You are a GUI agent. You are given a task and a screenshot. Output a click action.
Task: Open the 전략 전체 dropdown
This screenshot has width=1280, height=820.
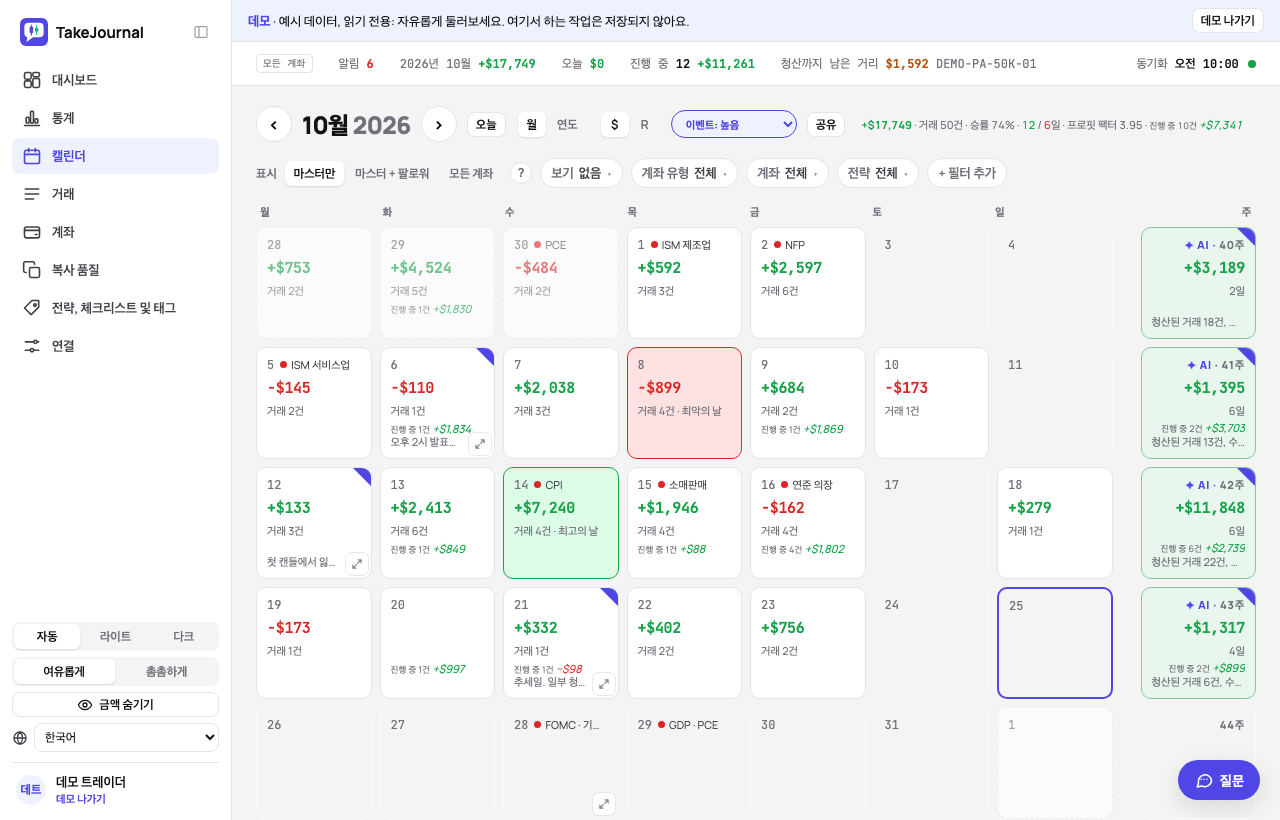click(x=878, y=173)
